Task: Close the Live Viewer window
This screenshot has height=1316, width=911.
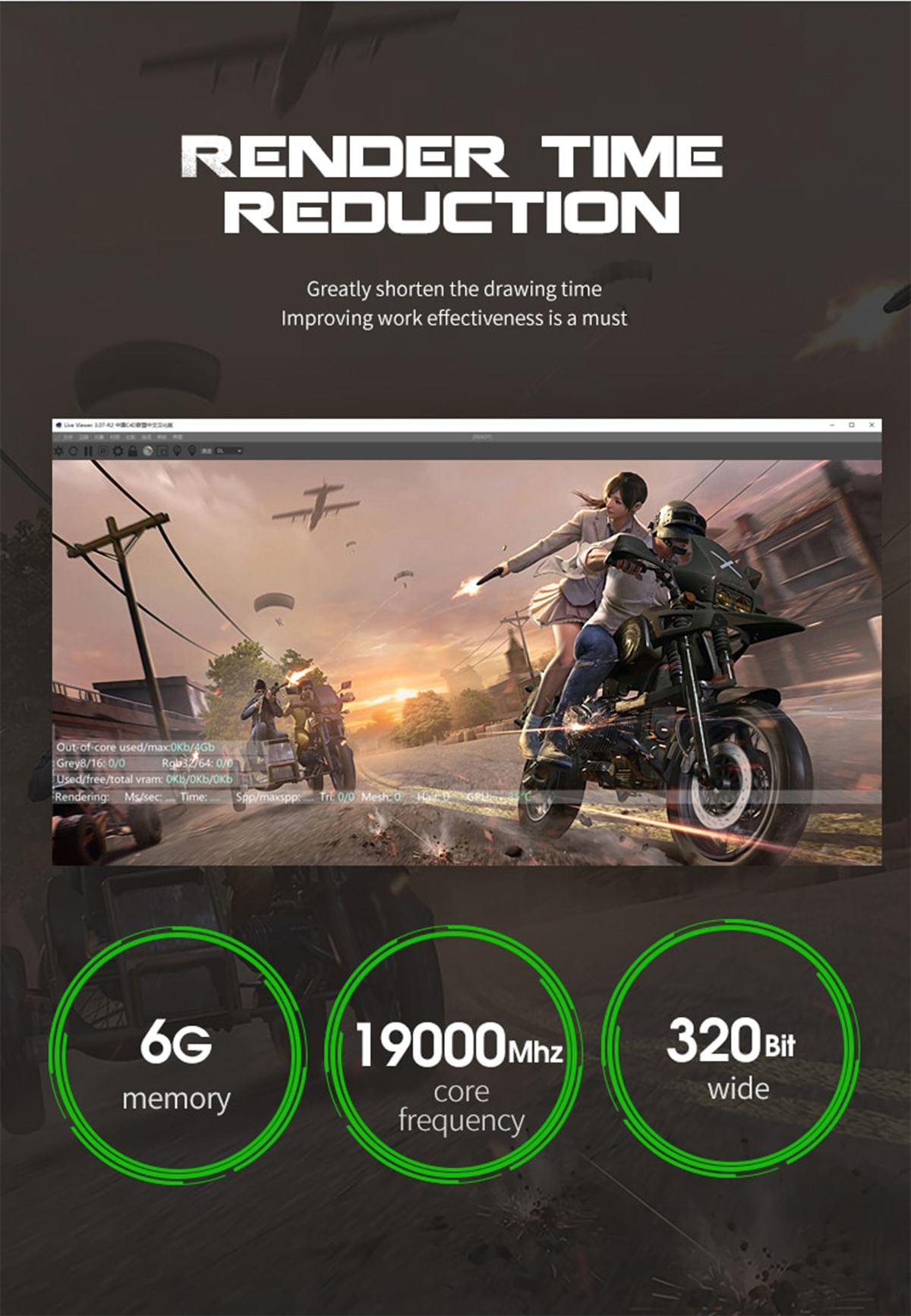Action: click(x=872, y=425)
